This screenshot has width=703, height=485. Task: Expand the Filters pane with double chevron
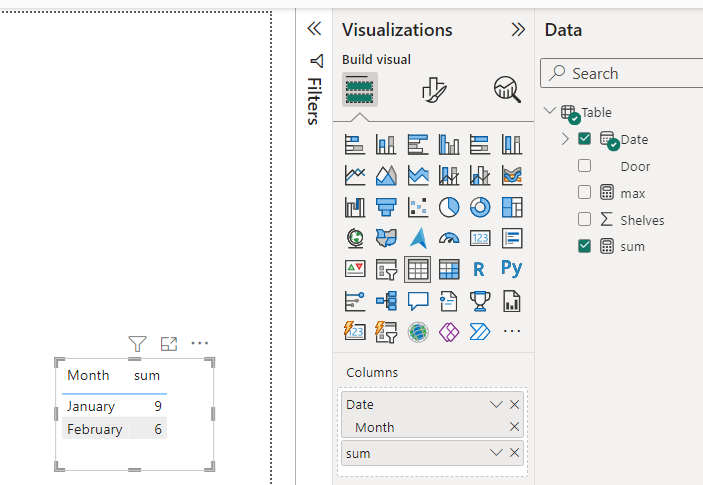314,29
